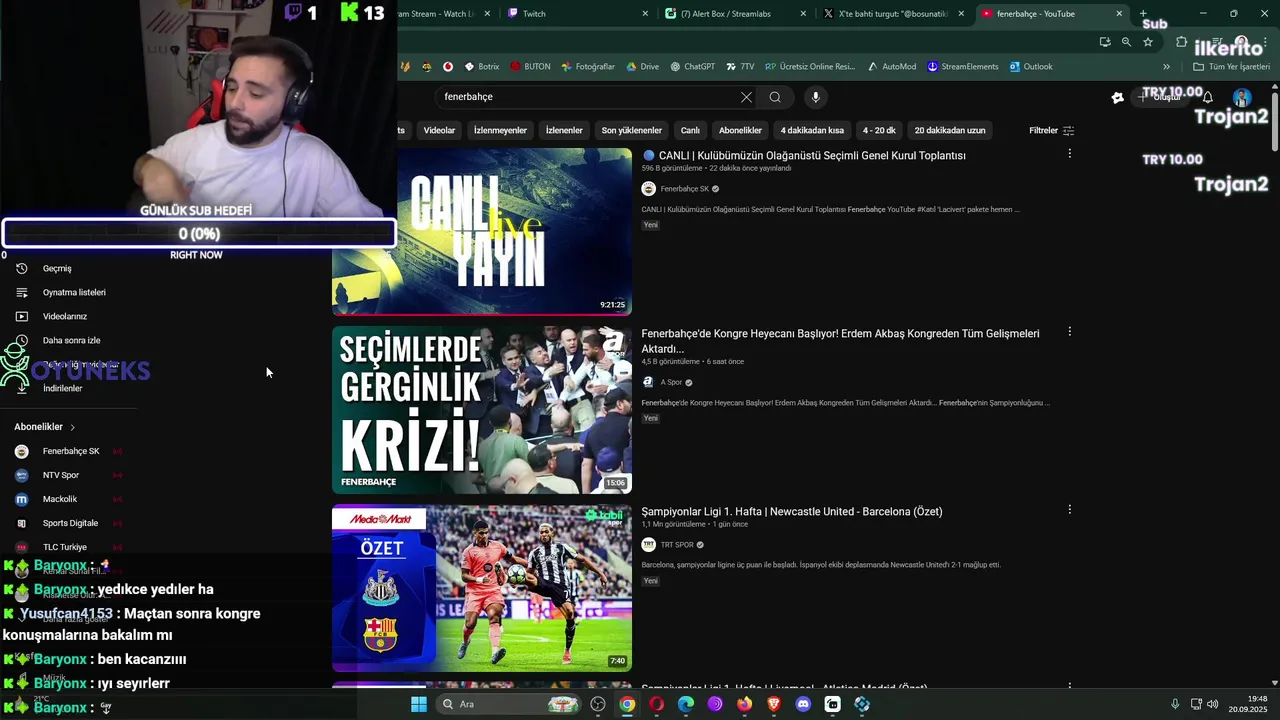
Task: Open Google Chrome in the taskbar
Action: pos(627,704)
